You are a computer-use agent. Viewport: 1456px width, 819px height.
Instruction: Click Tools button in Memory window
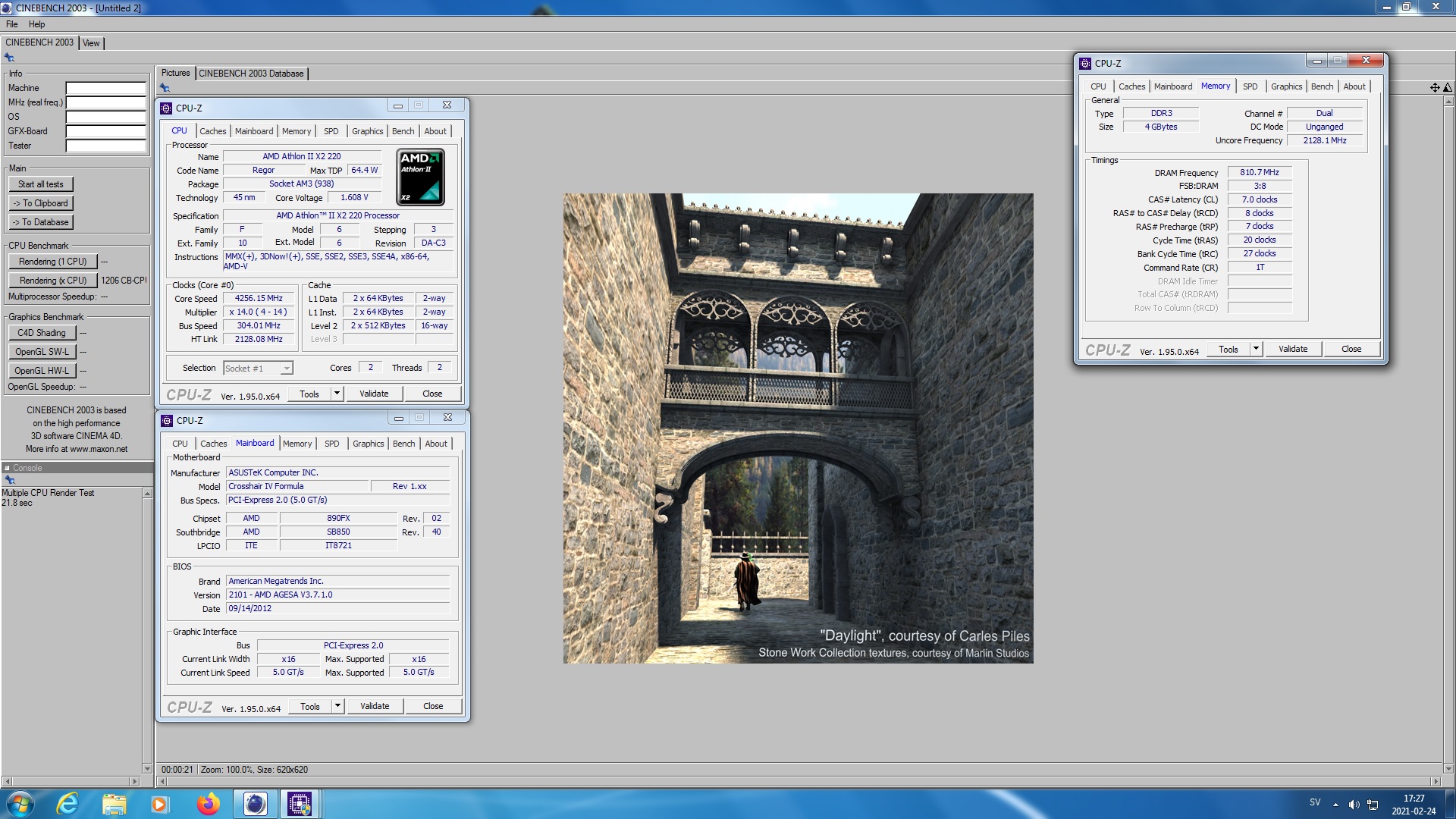click(1228, 349)
